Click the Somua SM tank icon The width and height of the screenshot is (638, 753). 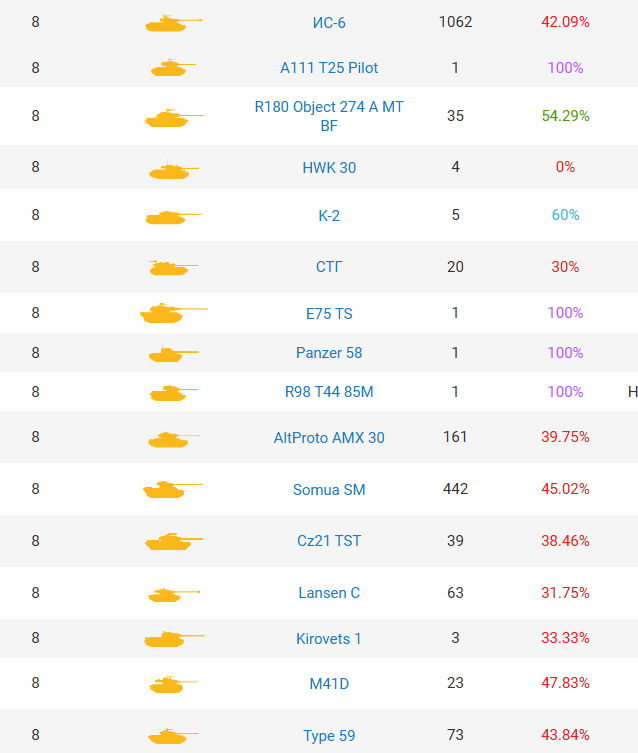click(172, 490)
